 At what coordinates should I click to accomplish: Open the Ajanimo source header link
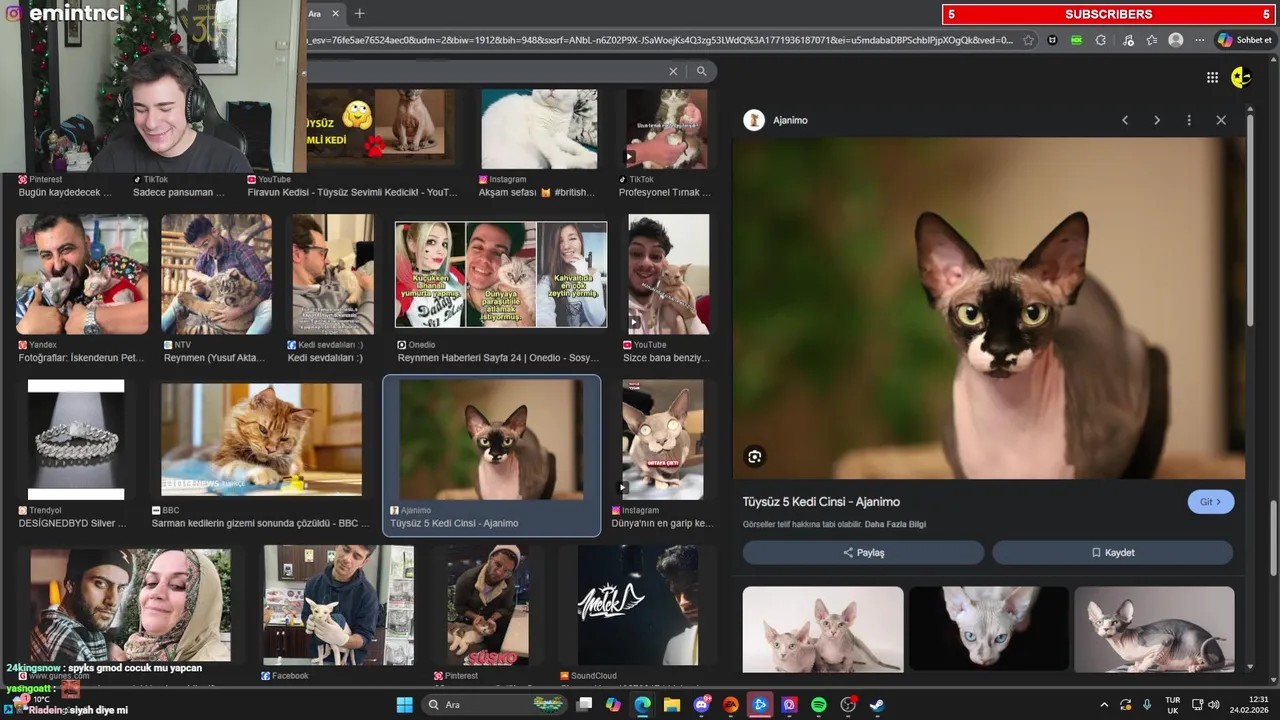coord(776,120)
